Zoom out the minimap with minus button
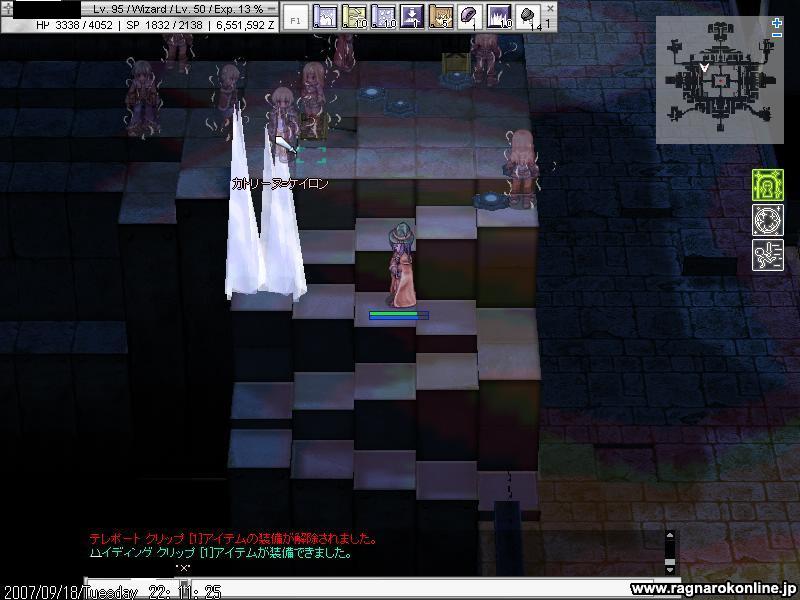The width and height of the screenshot is (800, 600). point(777,35)
